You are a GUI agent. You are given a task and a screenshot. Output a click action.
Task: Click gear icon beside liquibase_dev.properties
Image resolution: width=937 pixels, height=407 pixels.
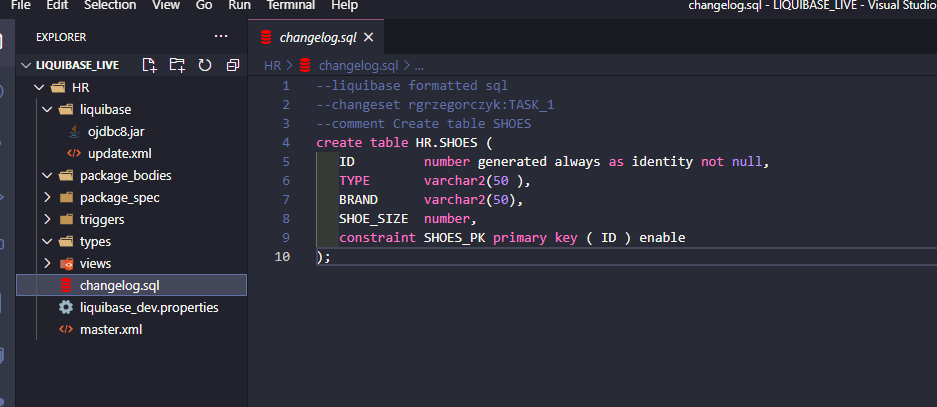[x=66, y=308]
